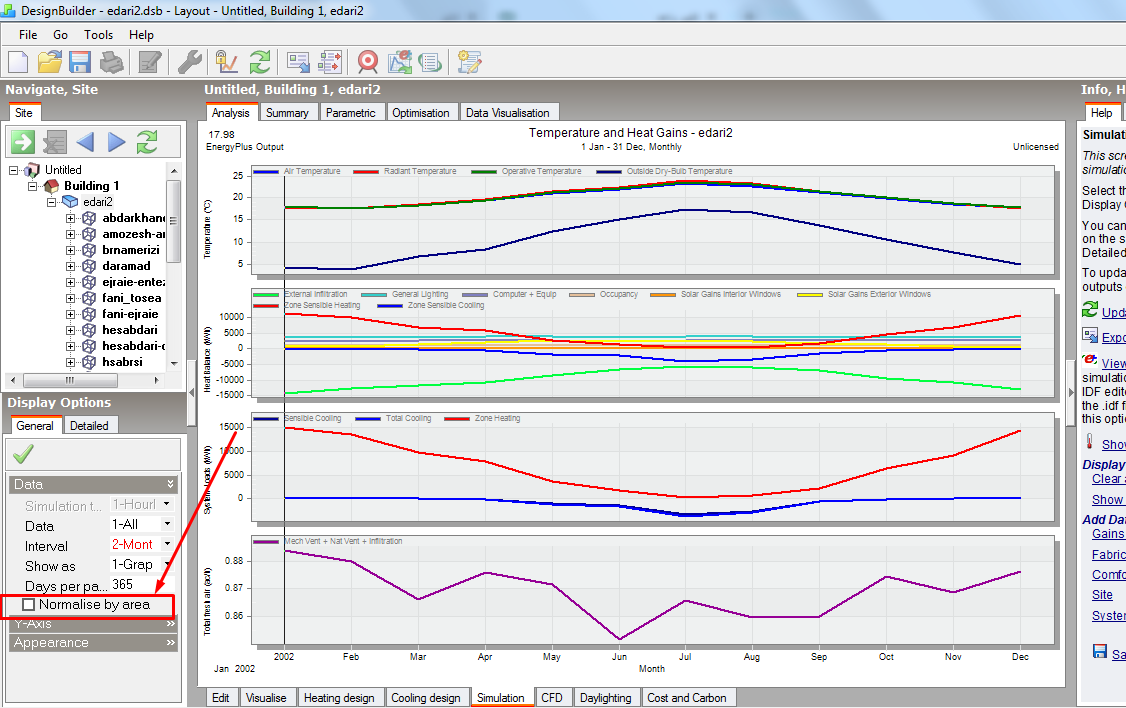Click the Gains link in the Info panel
The image size is (1126, 708).
pyautogui.click(x=1108, y=534)
